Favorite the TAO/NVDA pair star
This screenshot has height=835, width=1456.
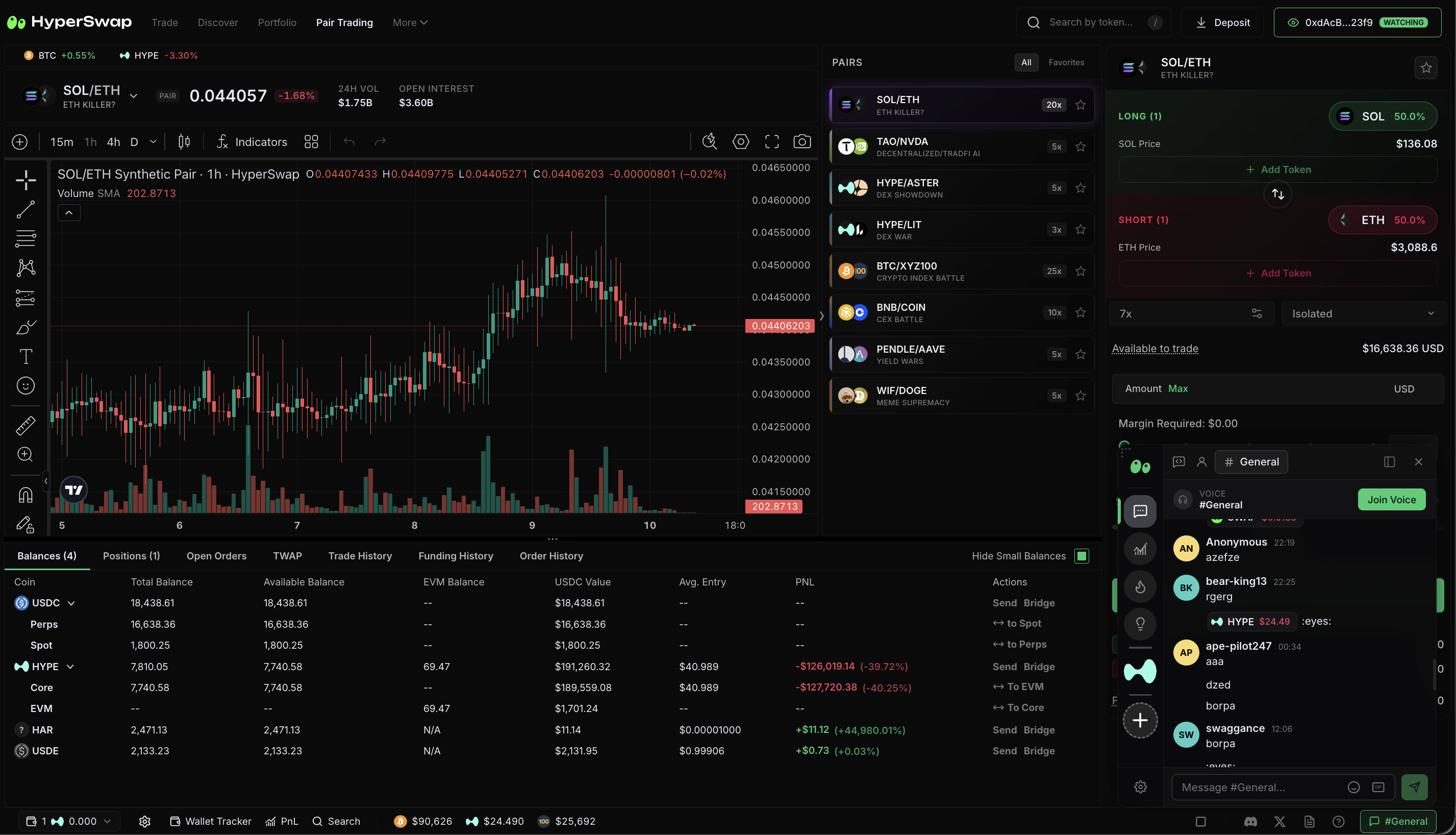tap(1080, 146)
